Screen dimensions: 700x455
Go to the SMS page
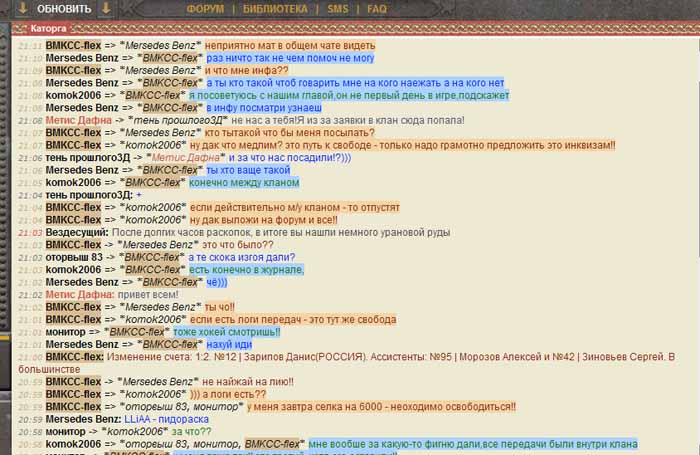[338, 9]
